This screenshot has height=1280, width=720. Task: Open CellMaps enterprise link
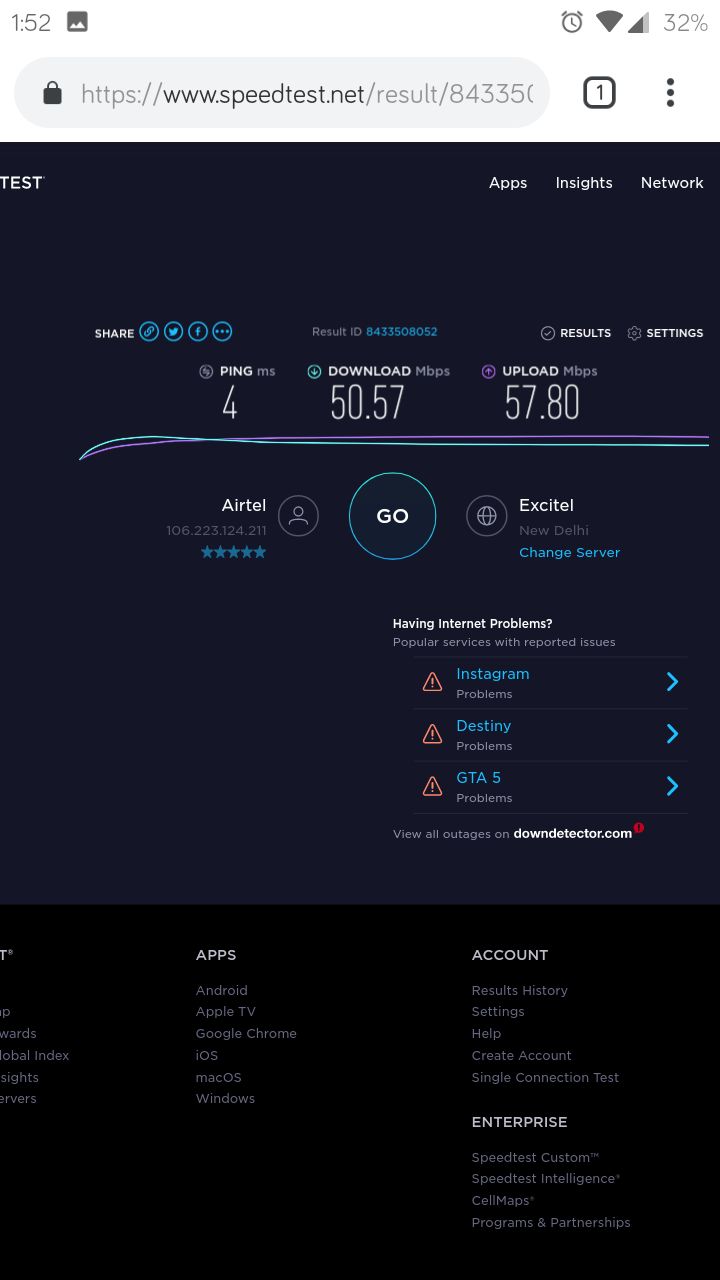(503, 1200)
